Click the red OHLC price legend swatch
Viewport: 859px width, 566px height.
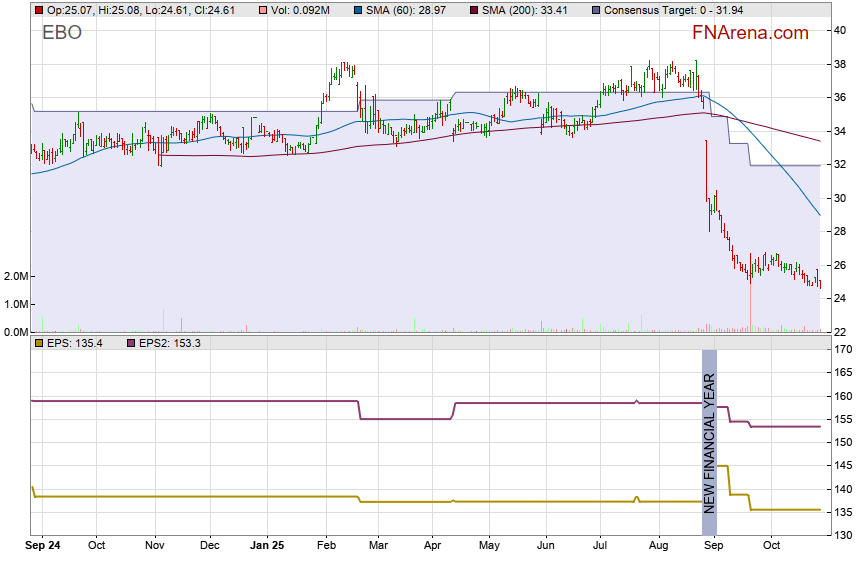pyautogui.click(x=38, y=10)
